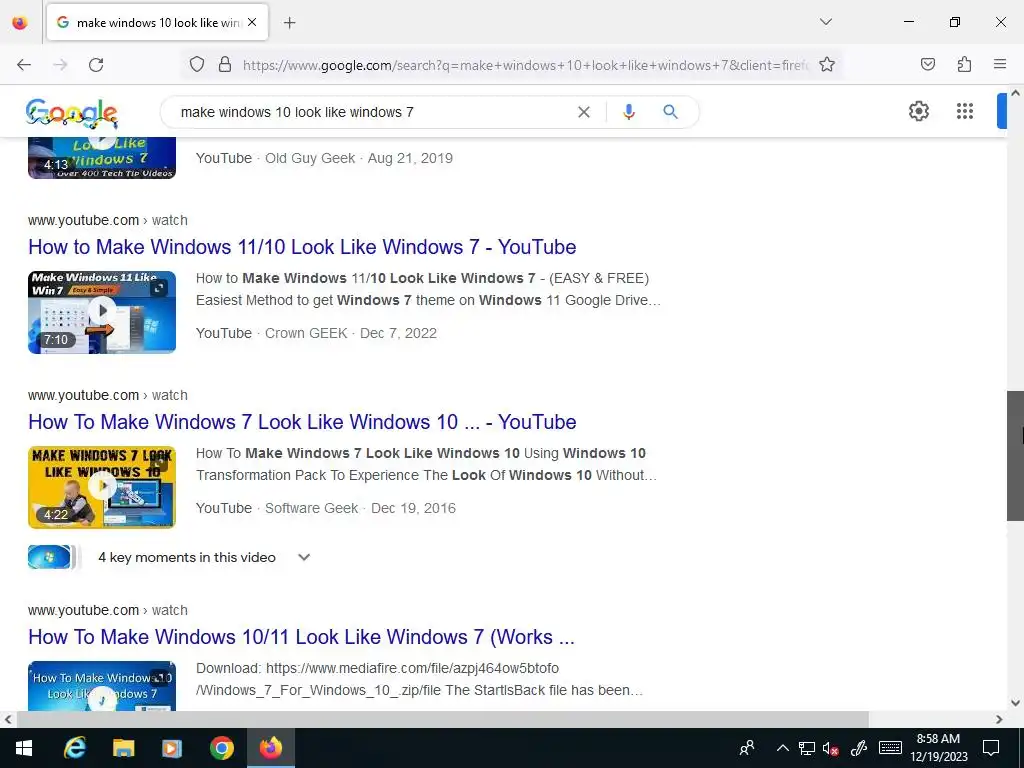1024x768 pixels.
Task: List all tabs dropdown arrow
Action: point(825,22)
